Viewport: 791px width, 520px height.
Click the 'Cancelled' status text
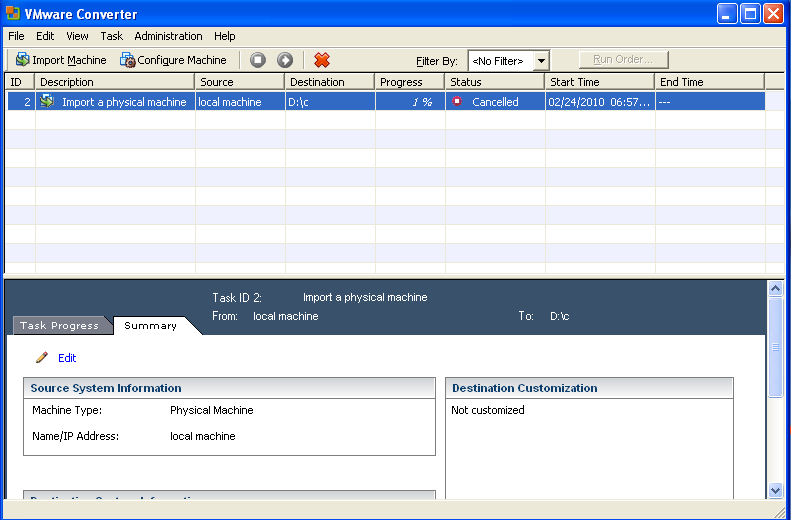tap(495, 102)
